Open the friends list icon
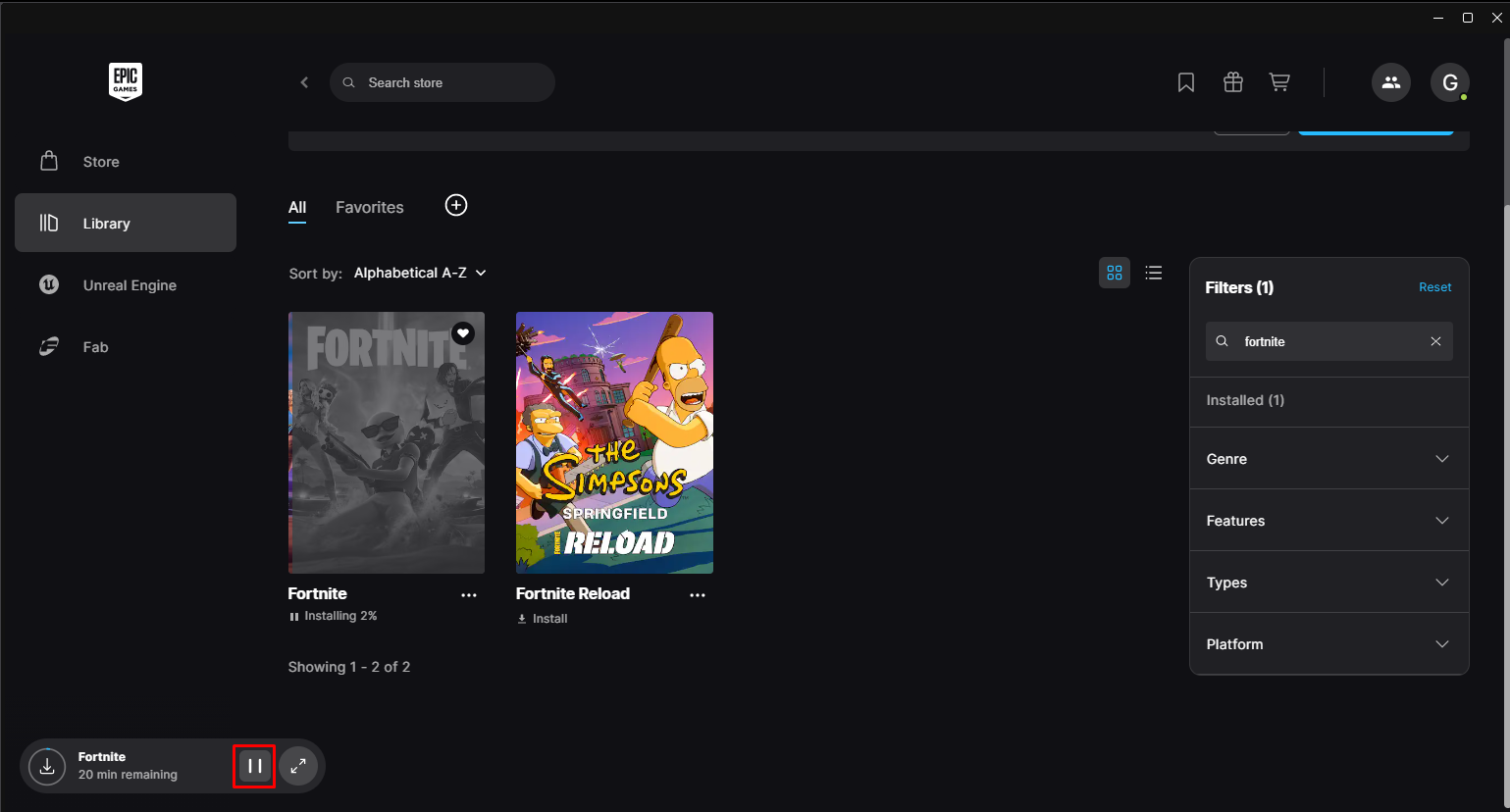 pos(1391,82)
